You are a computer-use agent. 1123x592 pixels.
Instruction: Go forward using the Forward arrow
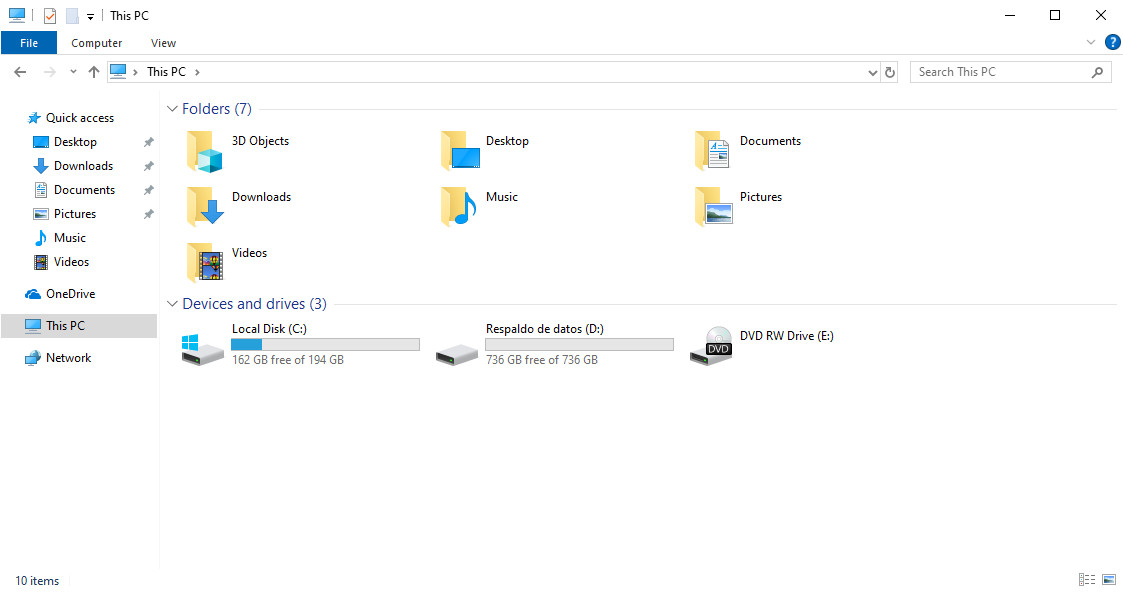point(49,72)
